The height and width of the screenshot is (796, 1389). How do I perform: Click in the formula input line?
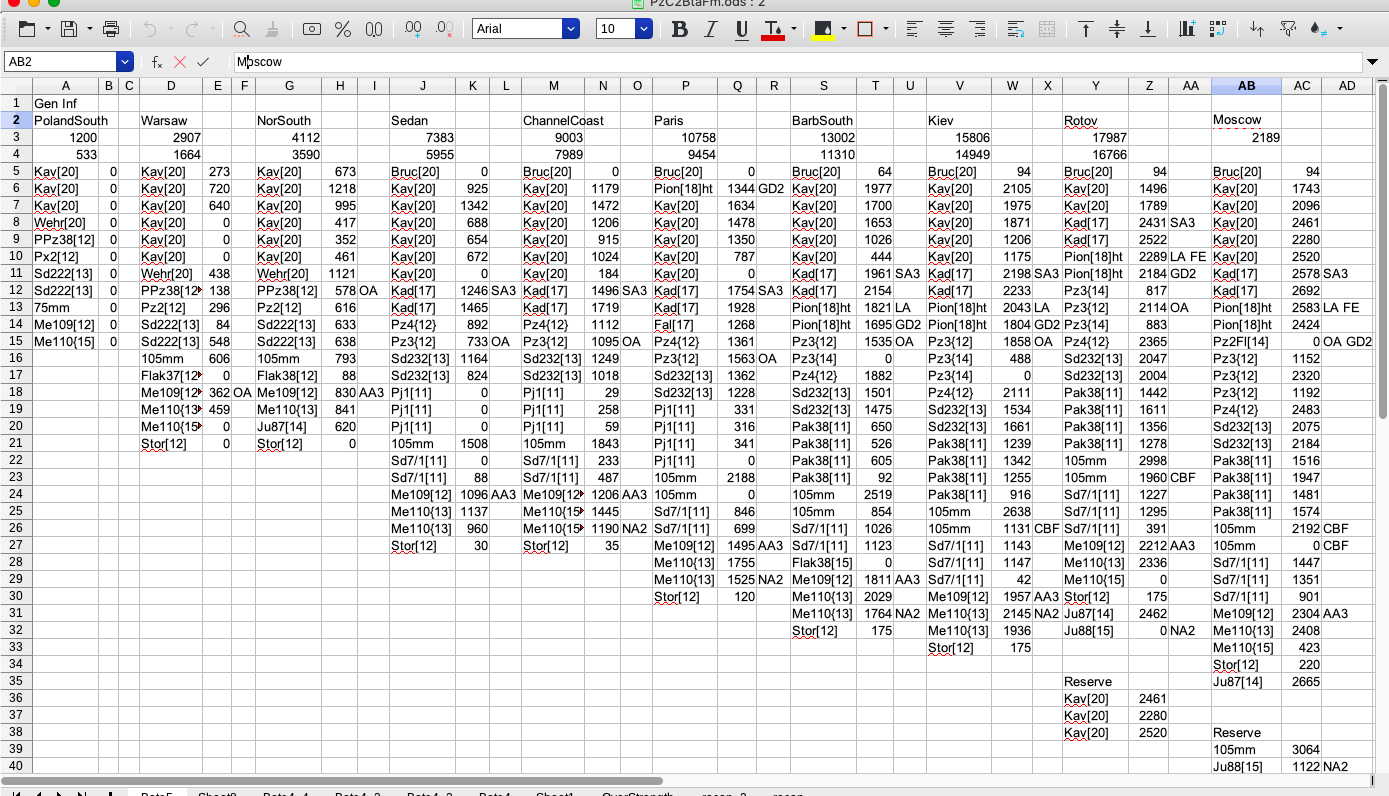click(800, 62)
